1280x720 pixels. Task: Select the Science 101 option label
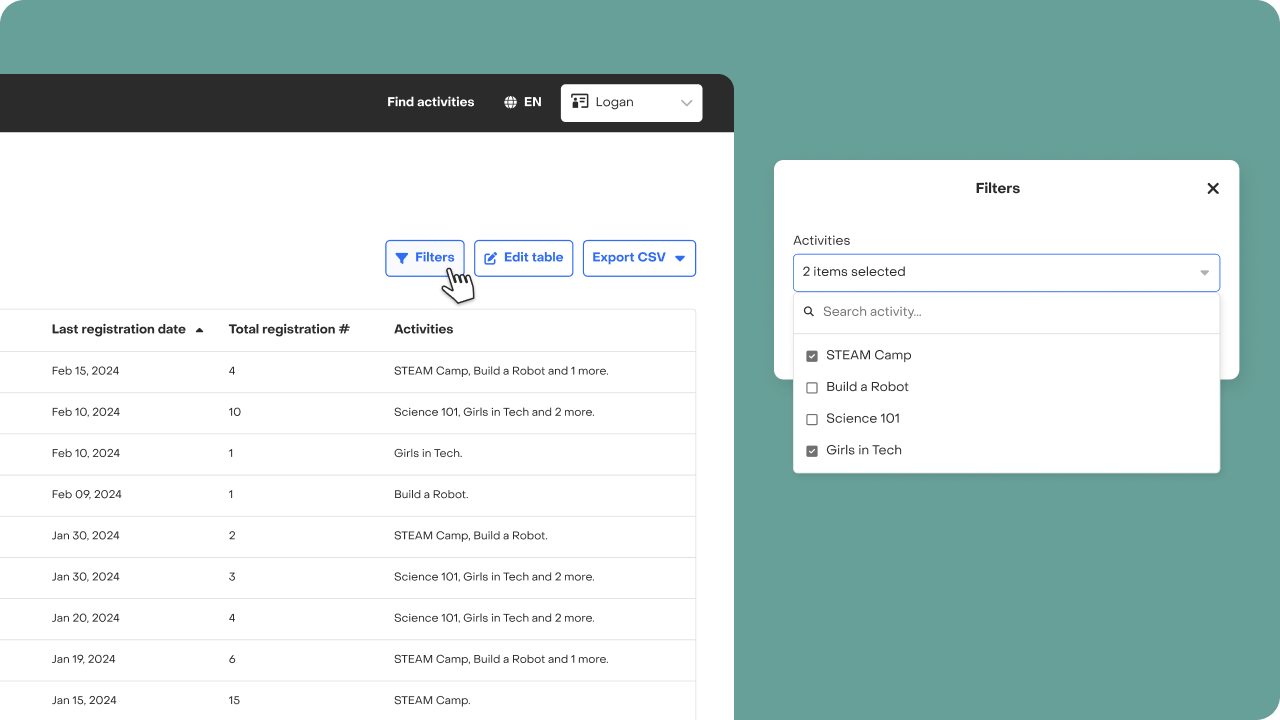(x=863, y=419)
